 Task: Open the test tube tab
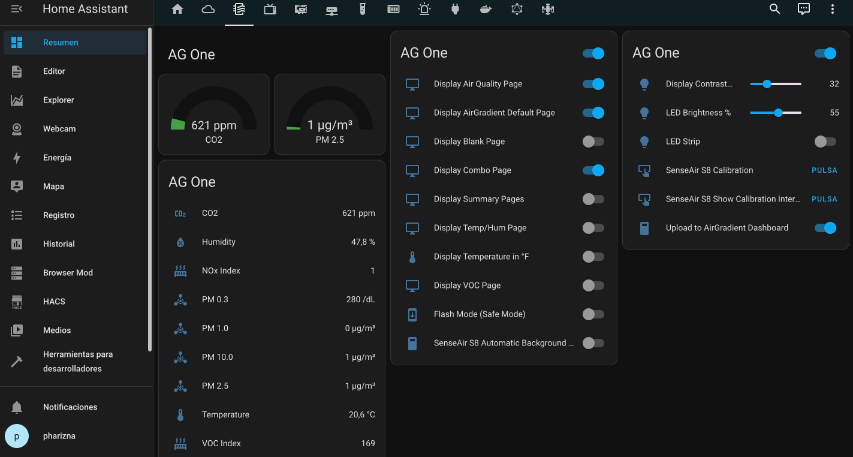click(x=362, y=9)
